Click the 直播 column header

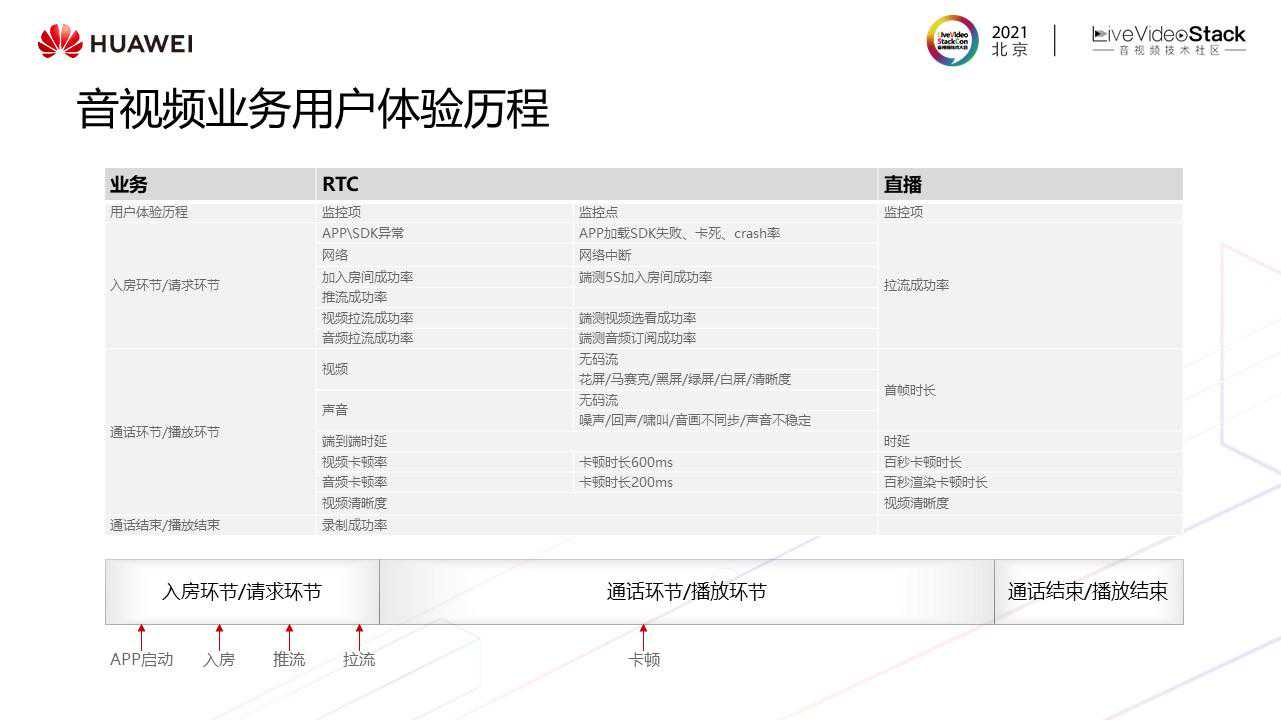coord(902,184)
